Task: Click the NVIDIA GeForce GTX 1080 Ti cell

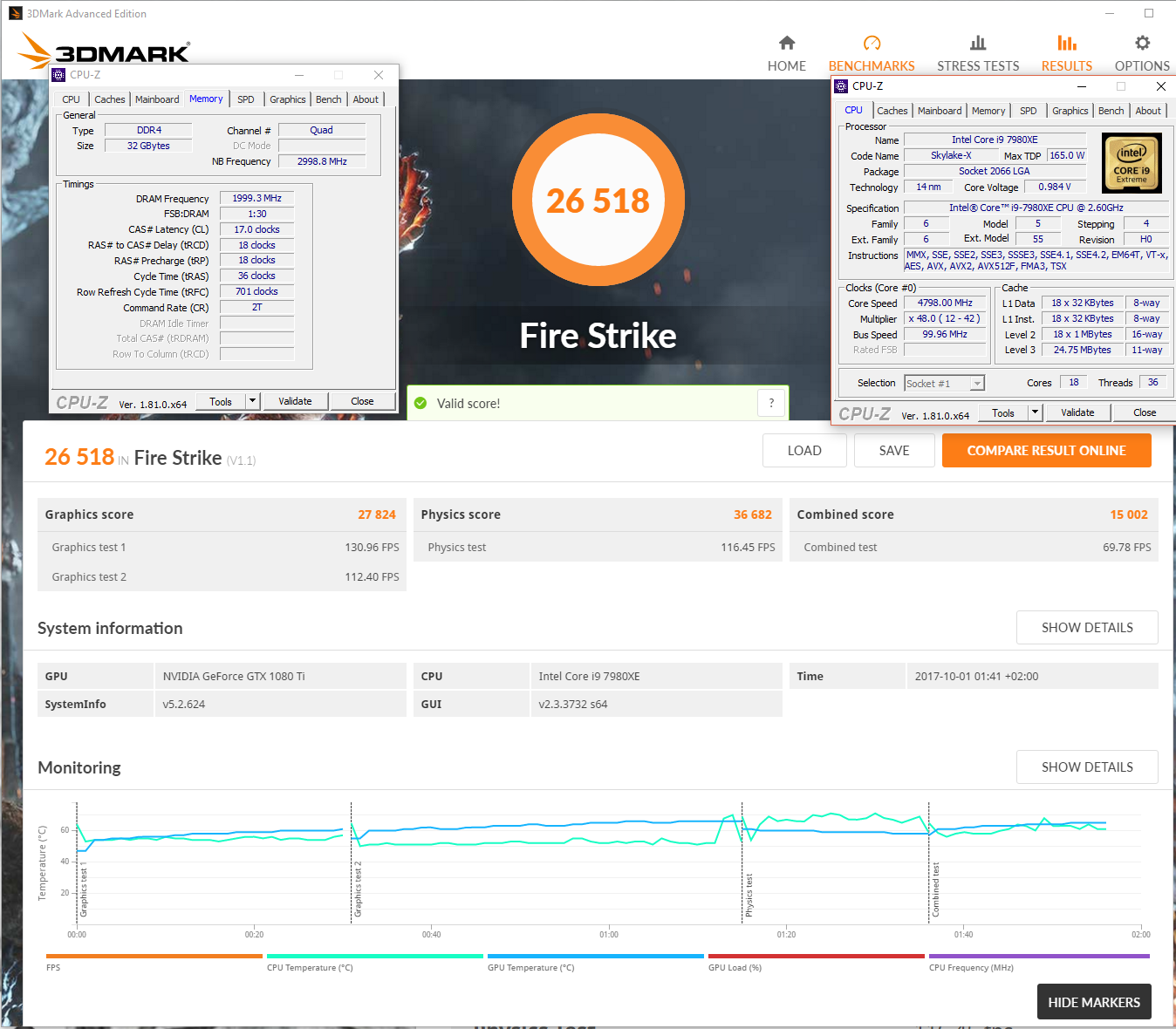Action: pyautogui.click(x=280, y=676)
